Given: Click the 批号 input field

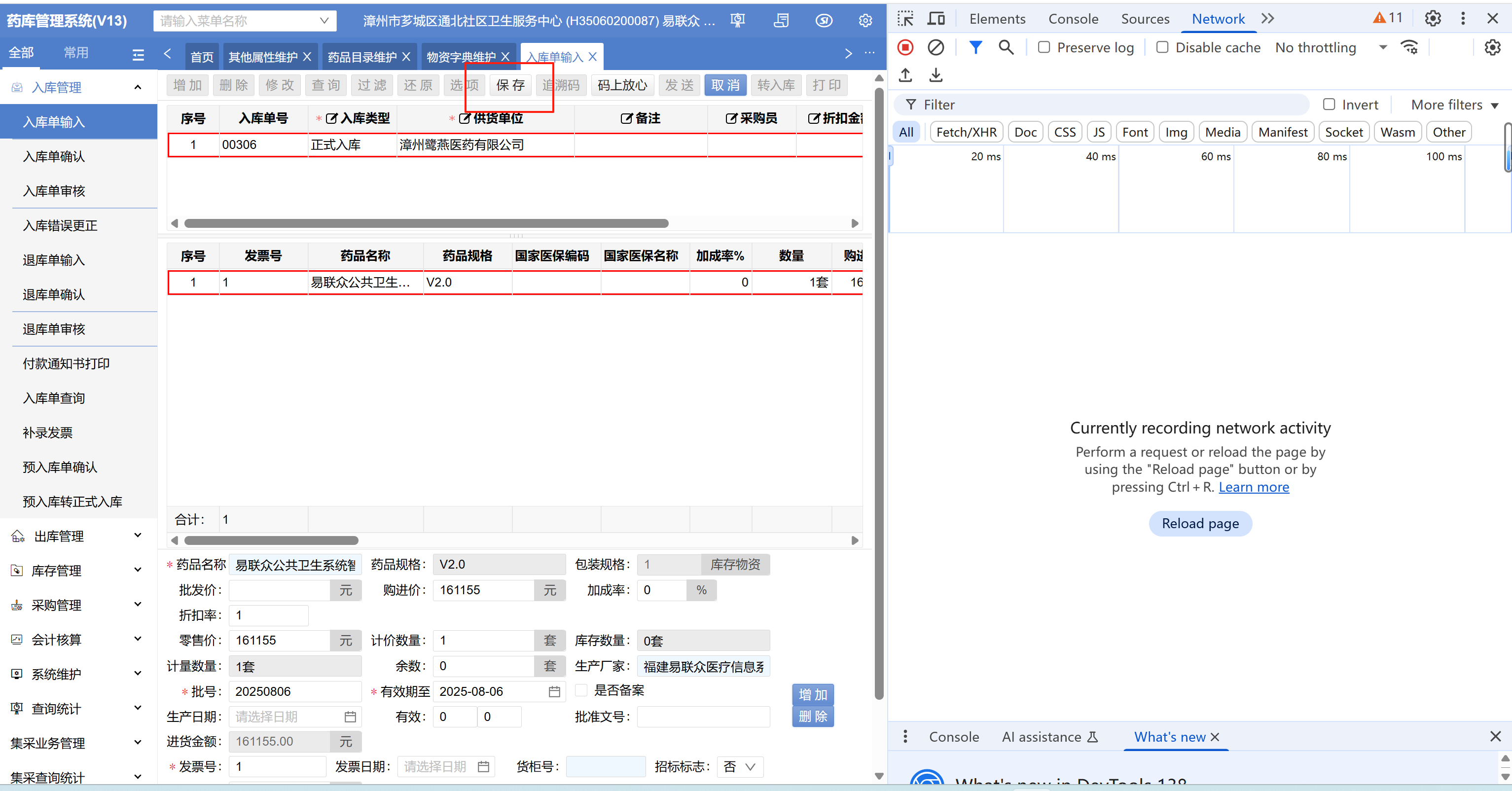Looking at the screenshot, I should [x=294, y=691].
